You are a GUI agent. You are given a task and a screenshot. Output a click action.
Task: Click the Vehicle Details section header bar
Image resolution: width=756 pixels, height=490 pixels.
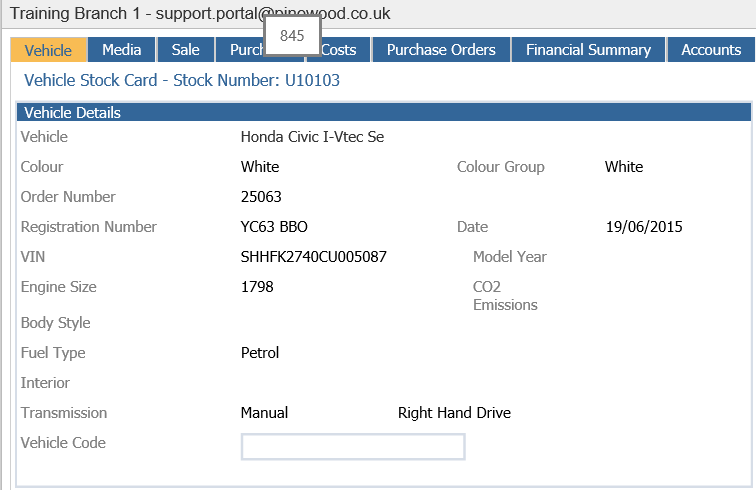[384, 112]
